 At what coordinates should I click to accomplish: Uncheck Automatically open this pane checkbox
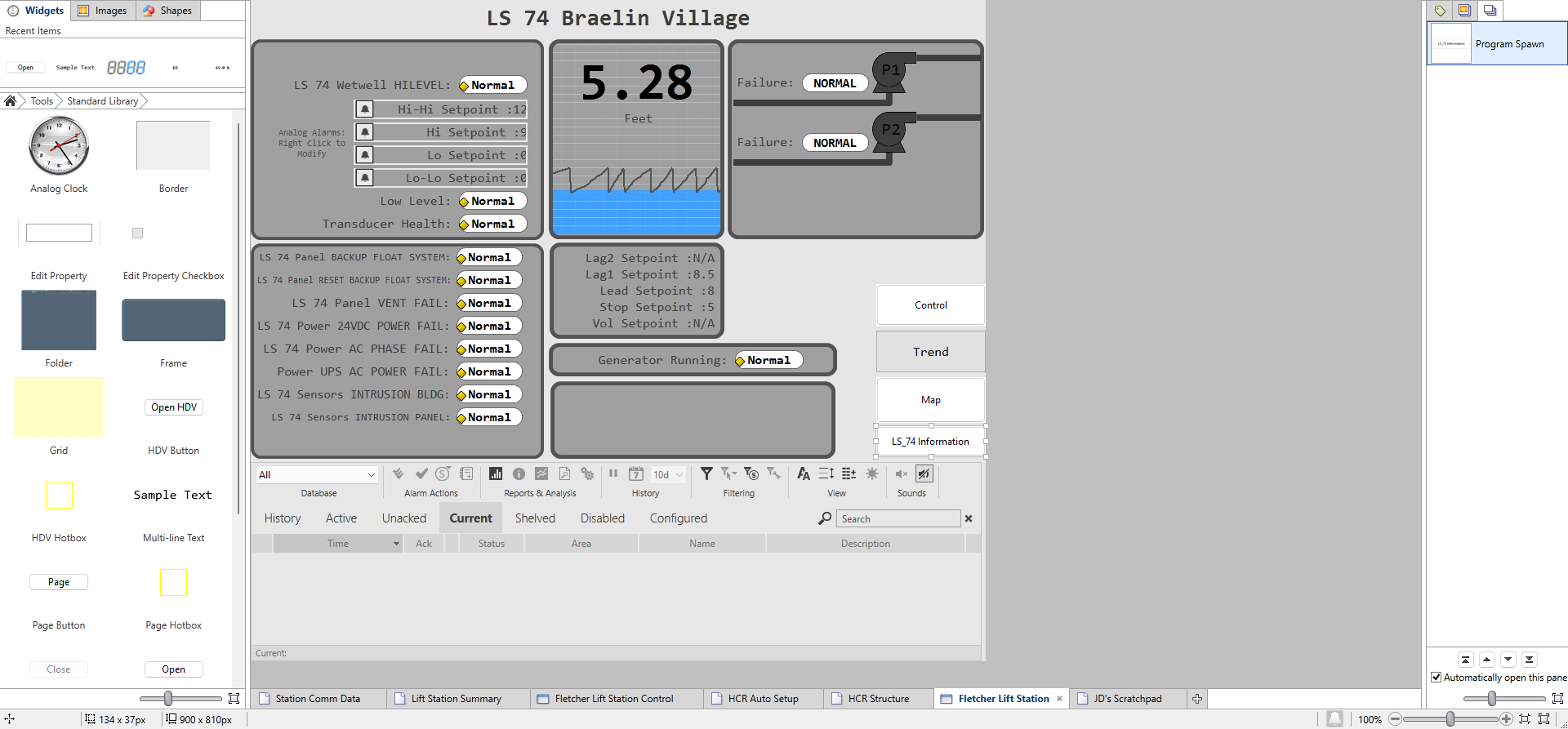click(1437, 678)
